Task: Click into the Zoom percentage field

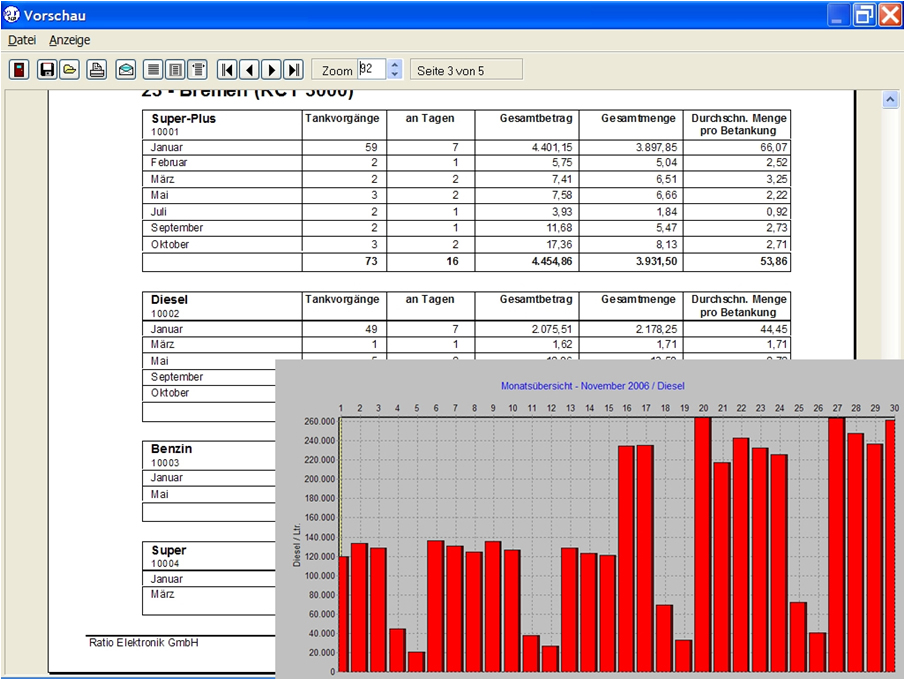Action: click(371, 69)
